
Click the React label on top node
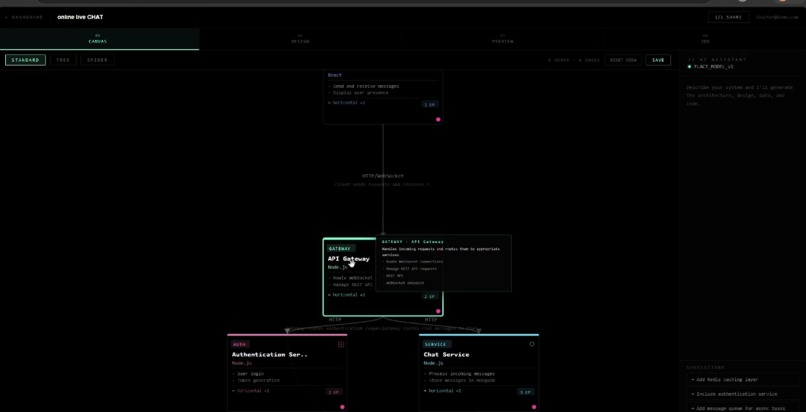click(x=335, y=75)
